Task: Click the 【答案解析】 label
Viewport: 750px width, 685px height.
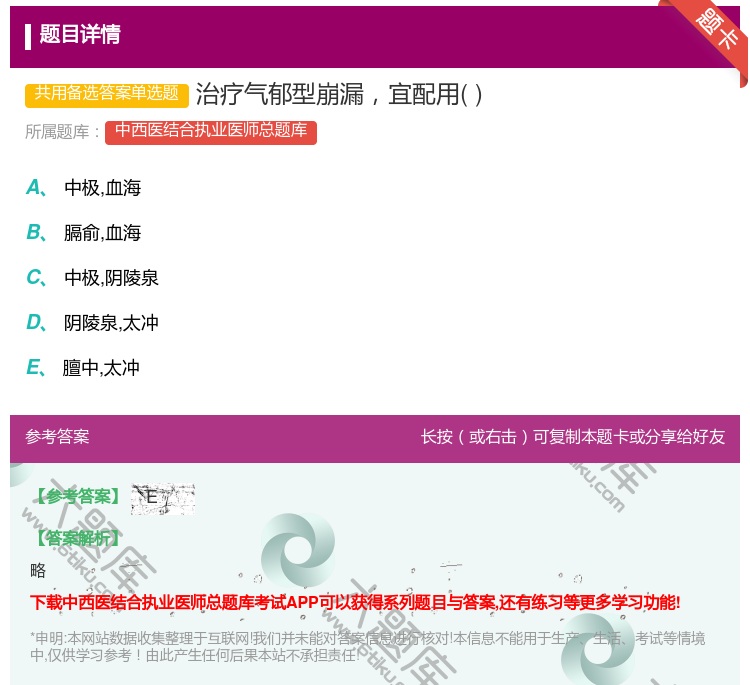Action: [78, 539]
